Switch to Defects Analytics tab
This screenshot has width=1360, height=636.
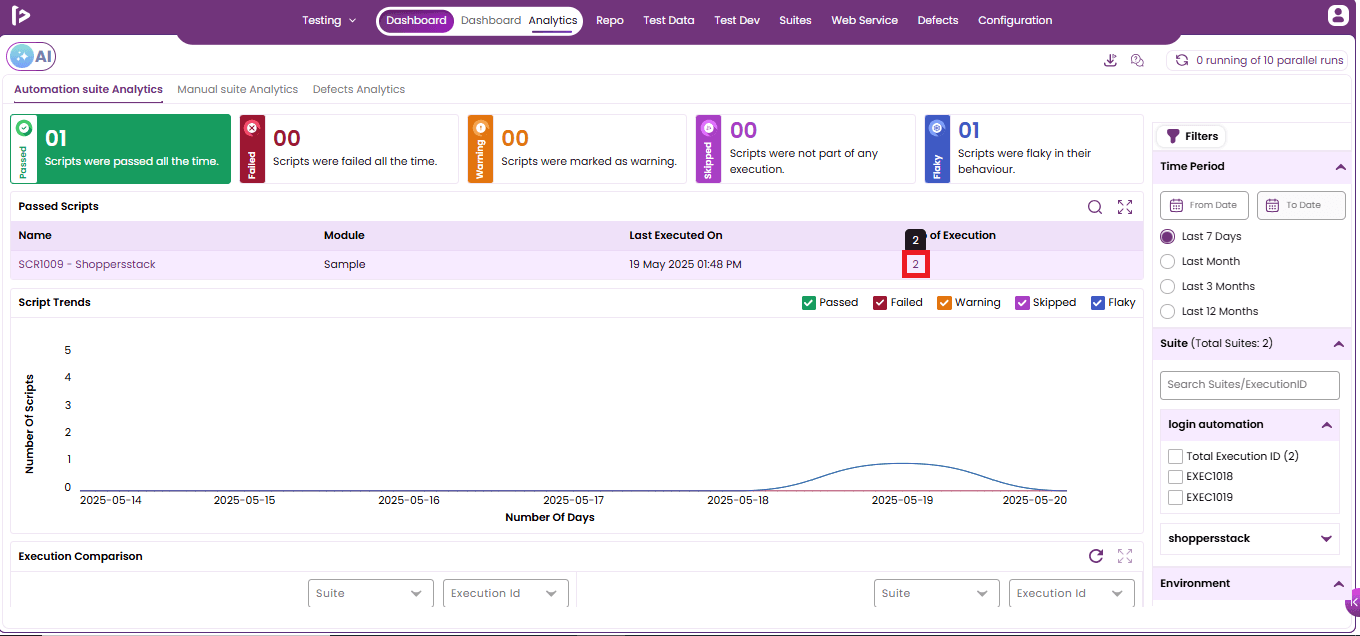359,90
